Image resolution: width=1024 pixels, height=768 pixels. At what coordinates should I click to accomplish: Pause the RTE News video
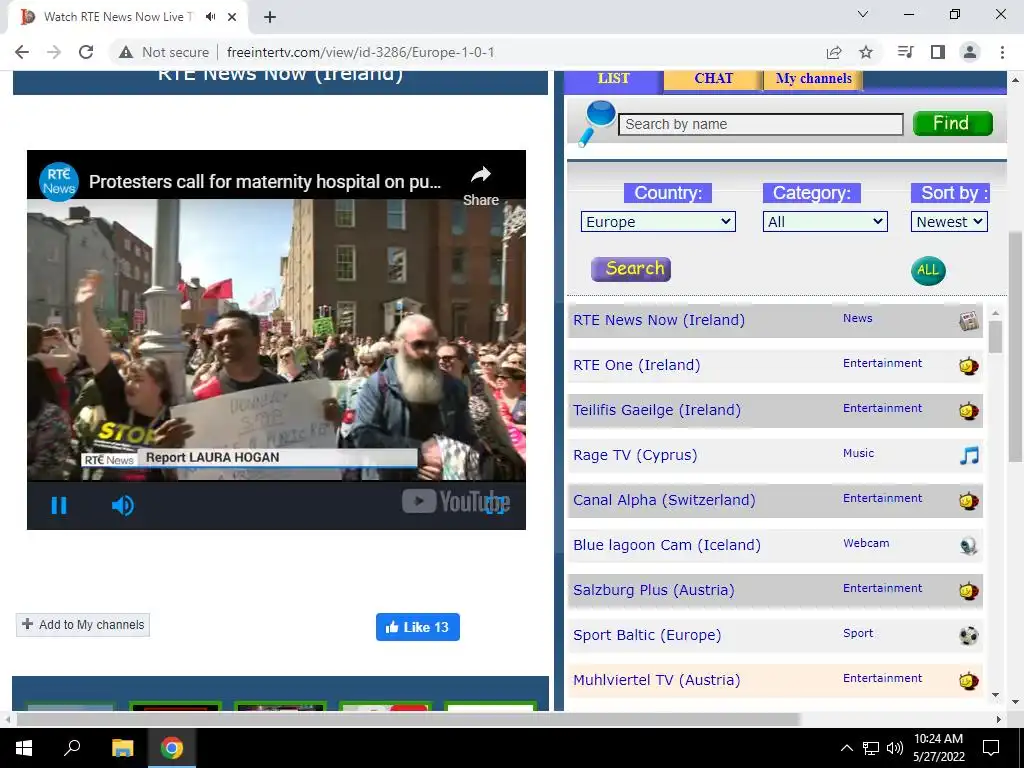pyautogui.click(x=59, y=505)
